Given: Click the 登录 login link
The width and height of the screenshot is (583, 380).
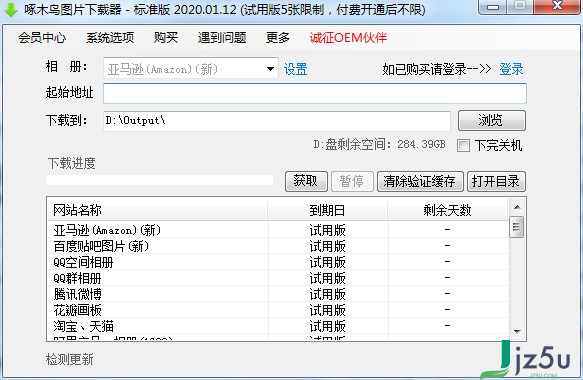Looking at the screenshot, I should tap(511, 69).
